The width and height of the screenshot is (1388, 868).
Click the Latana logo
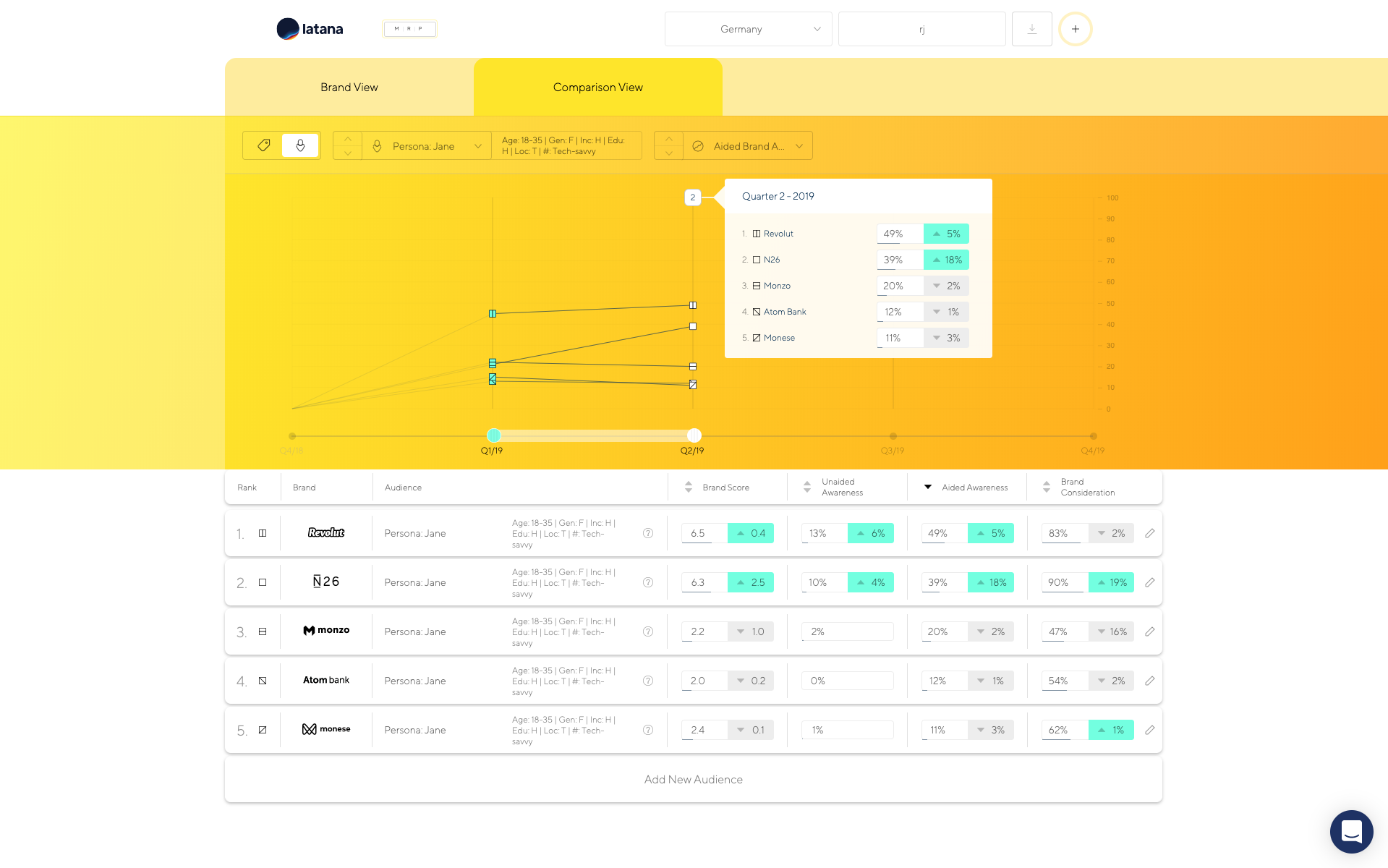pos(310,29)
